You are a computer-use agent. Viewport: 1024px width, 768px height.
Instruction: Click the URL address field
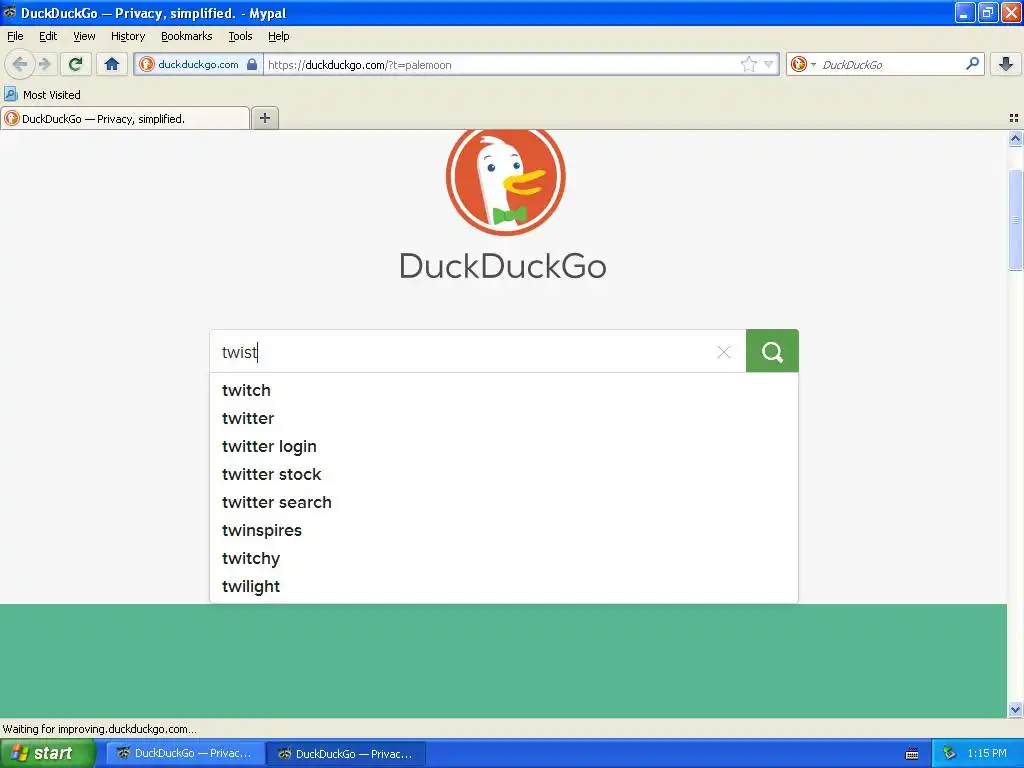pos(502,64)
